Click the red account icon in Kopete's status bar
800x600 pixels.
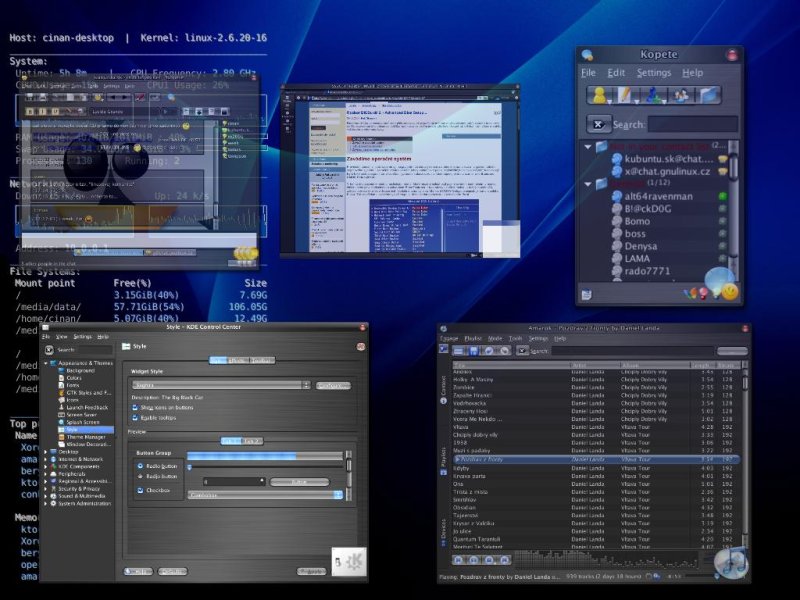tap(704, 293)
